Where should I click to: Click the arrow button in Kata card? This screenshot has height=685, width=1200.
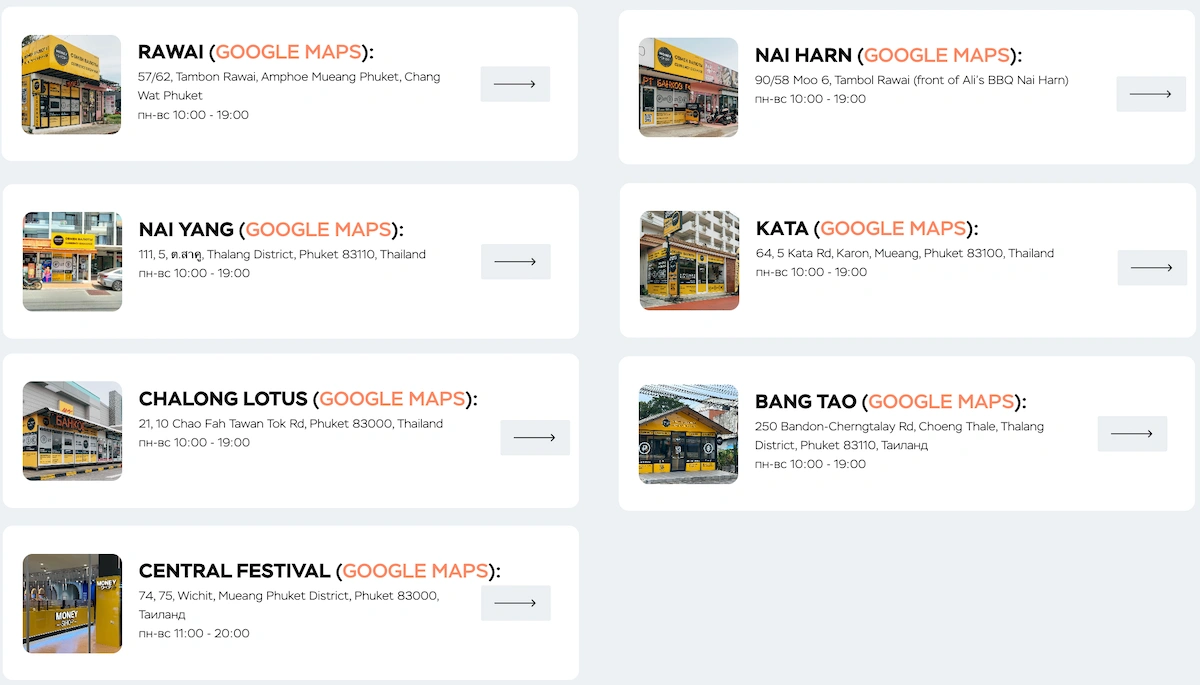click(x=1151, y=268)
